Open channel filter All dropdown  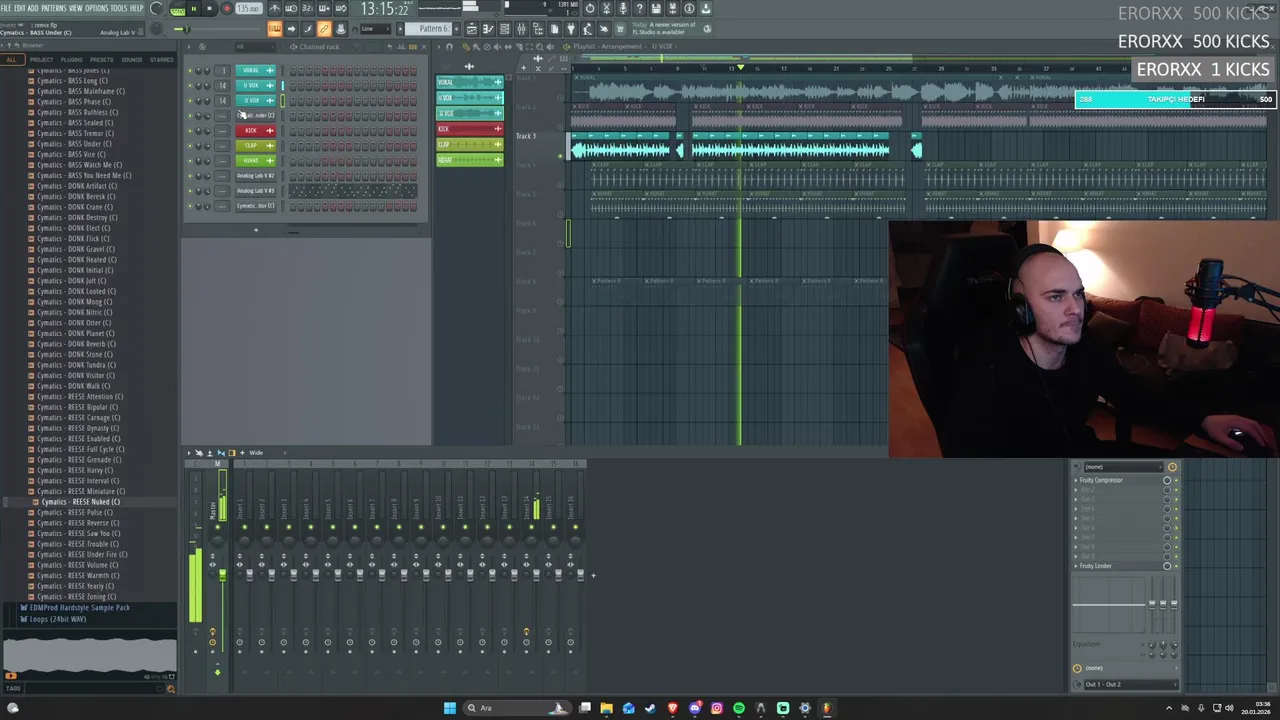(255, 47)
